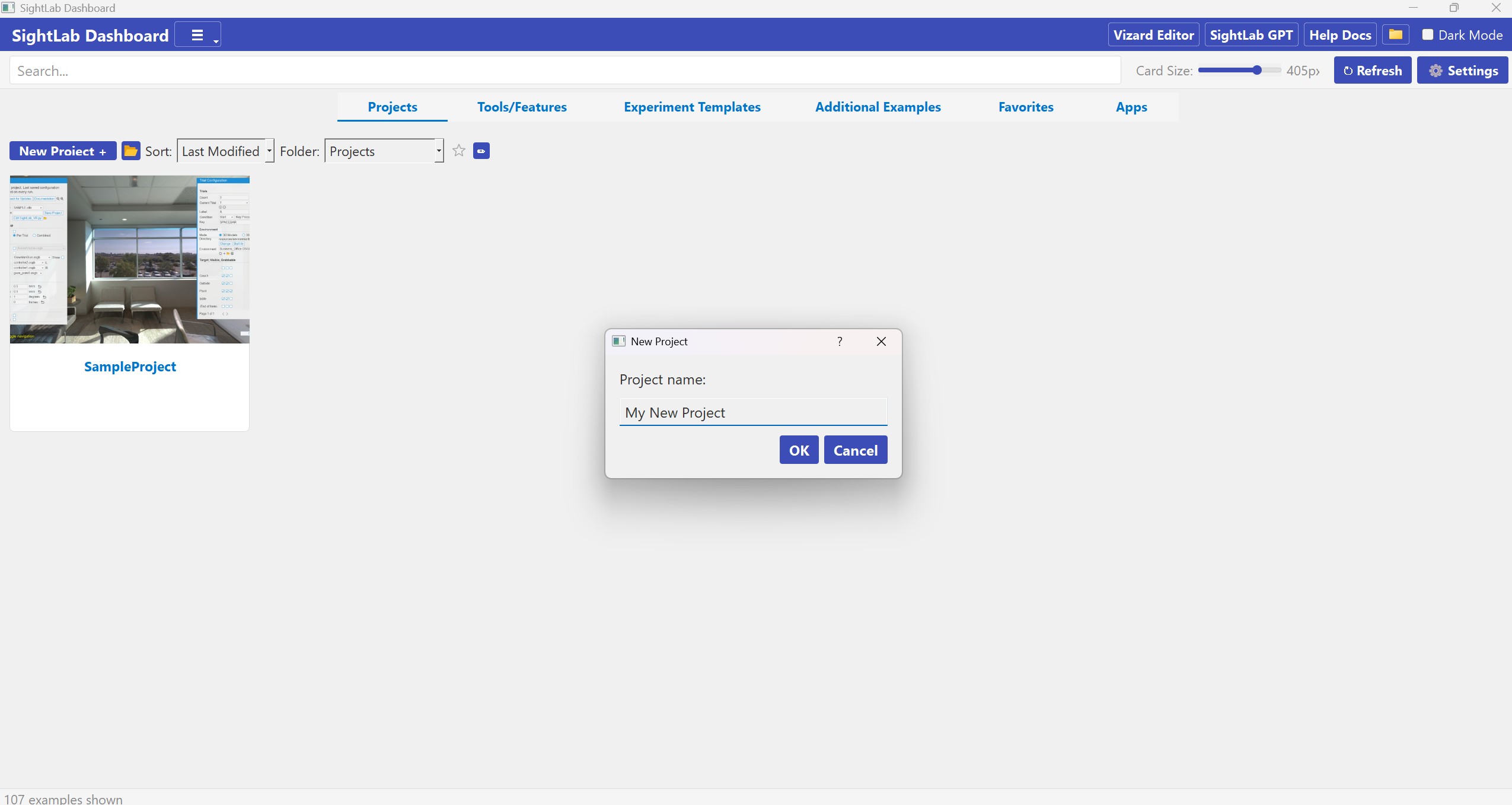Screen dimensions: 1512x805
Task: Click the blue pencil rename folder icon
Action: (x=481, y=151)
